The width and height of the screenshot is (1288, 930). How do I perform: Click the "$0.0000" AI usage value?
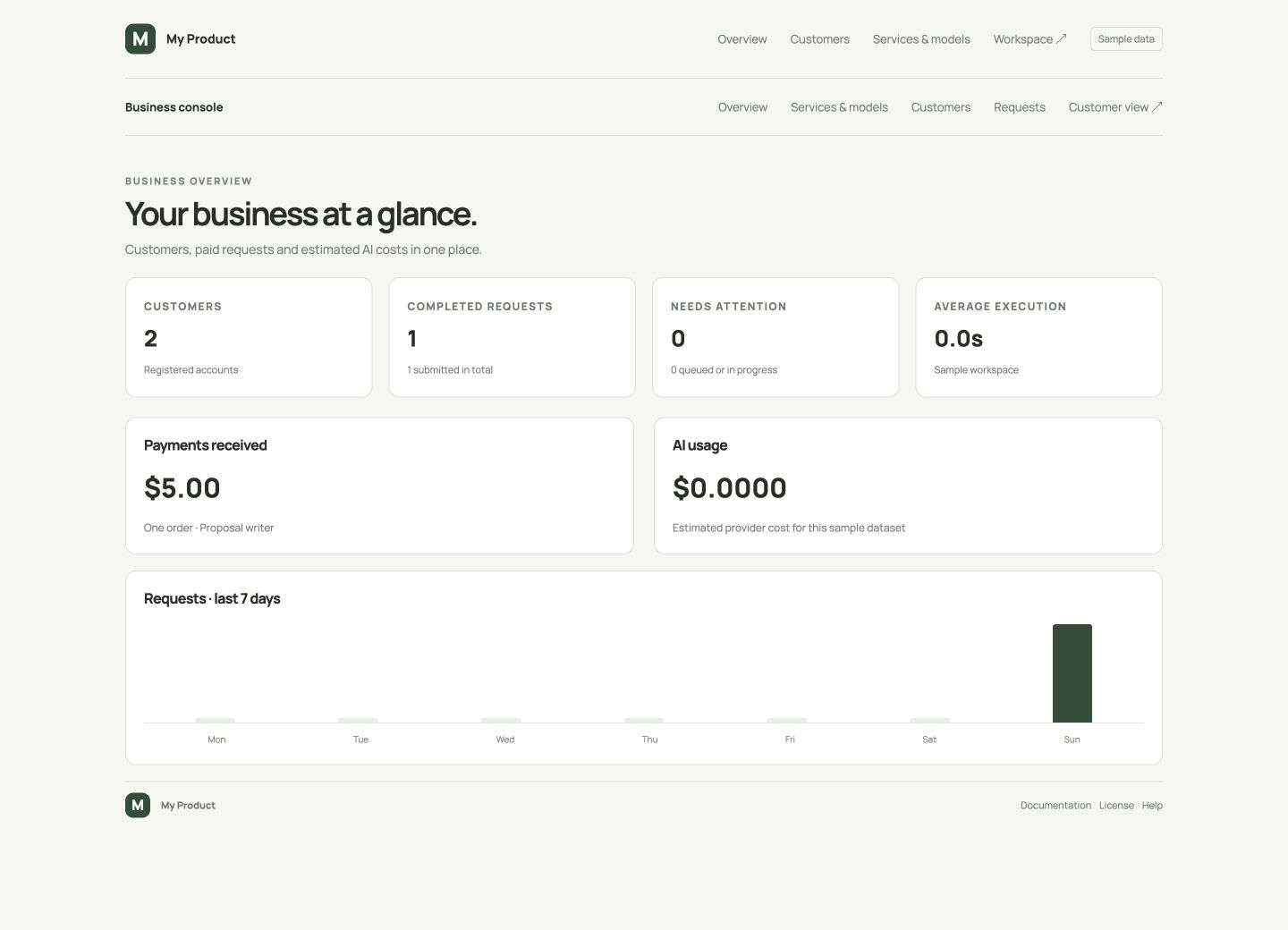(730, 488)
